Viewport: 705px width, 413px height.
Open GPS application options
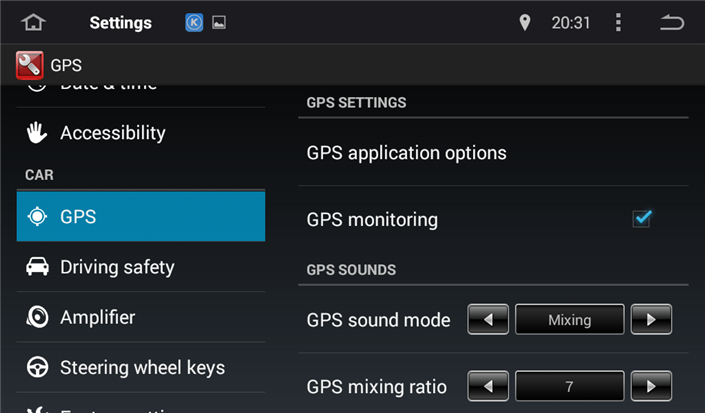coord(493,153)
